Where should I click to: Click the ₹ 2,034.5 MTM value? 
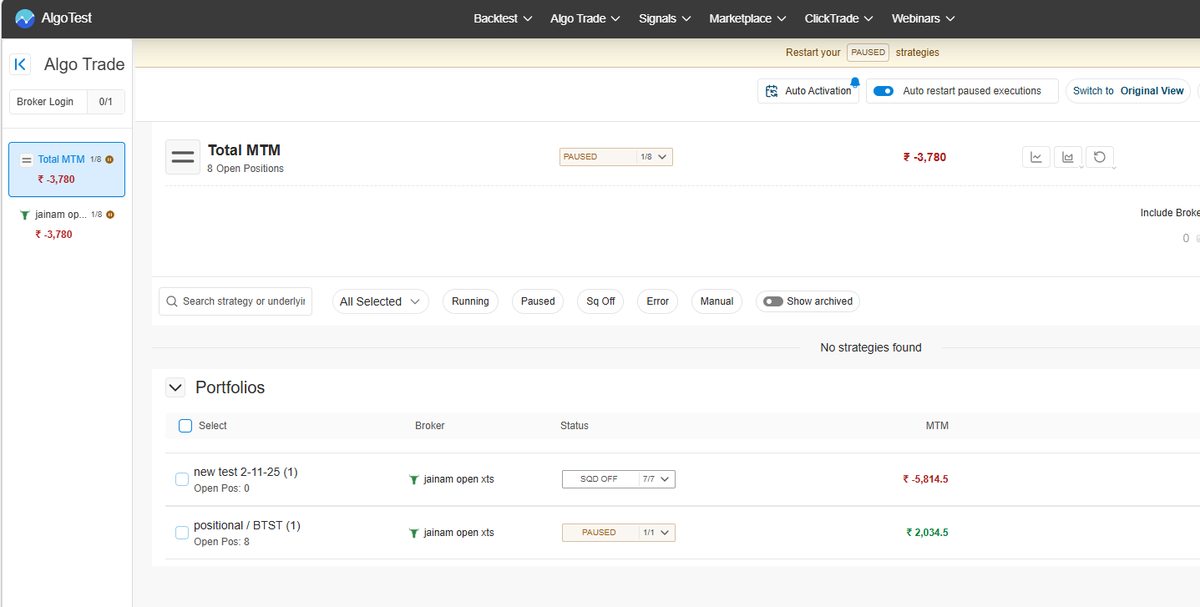click(x=927, y=532)
